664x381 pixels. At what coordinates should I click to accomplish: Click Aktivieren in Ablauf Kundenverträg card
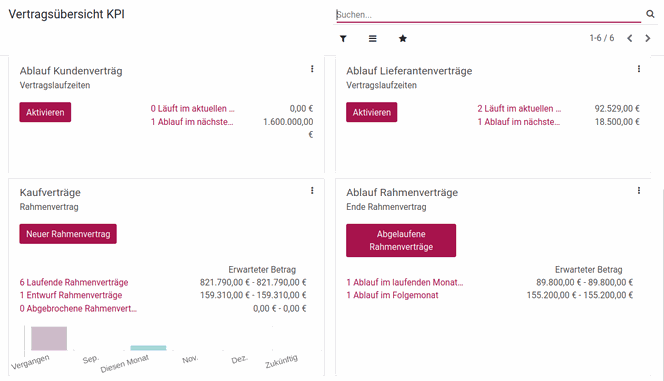pyautogui.click(x=45, y=112)
